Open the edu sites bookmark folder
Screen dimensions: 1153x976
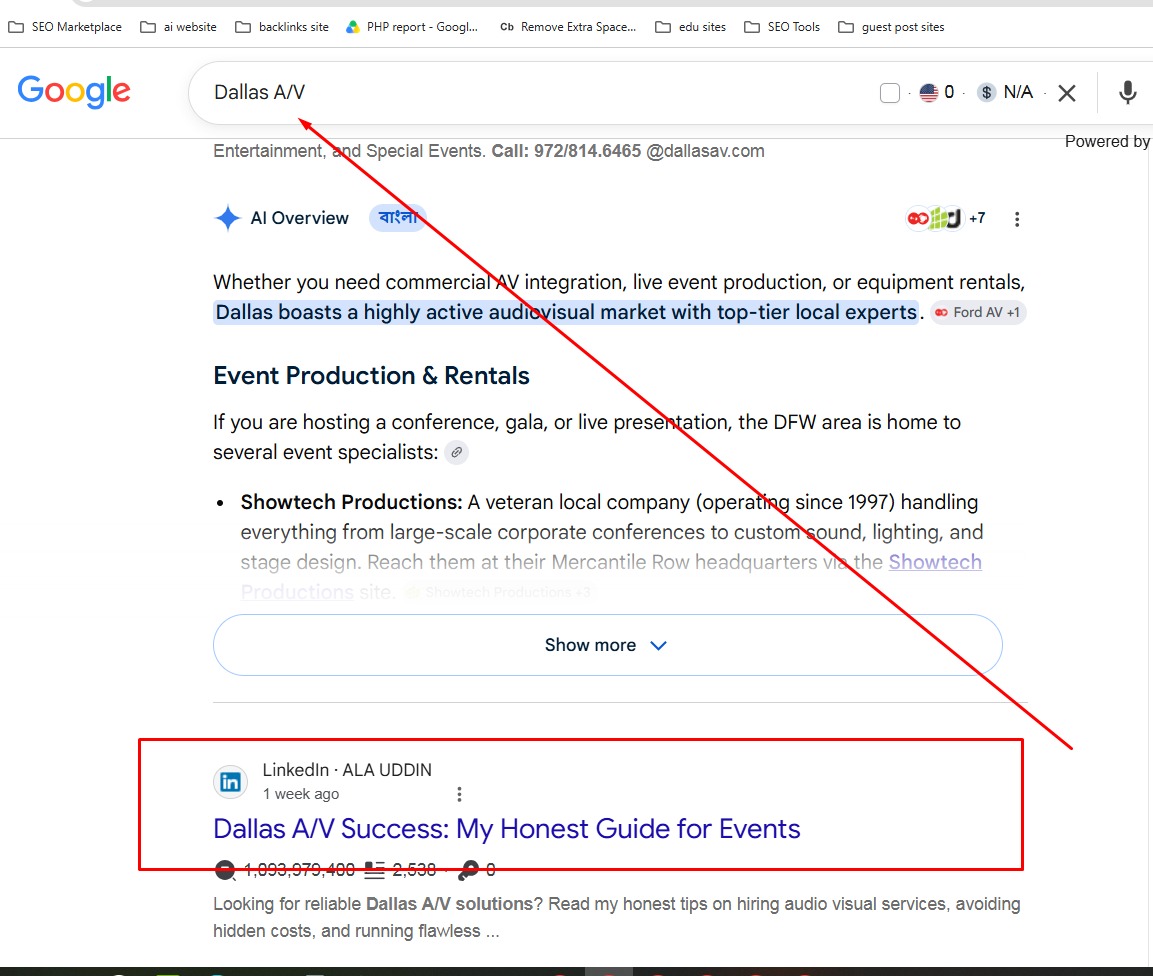point(690,27)
